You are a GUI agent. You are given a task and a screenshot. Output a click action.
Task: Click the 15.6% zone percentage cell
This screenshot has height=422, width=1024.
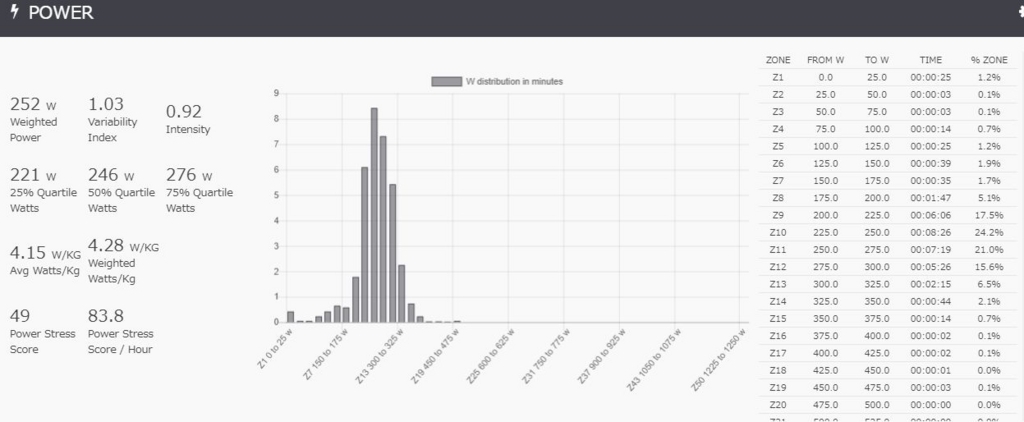pyautogui.click(x=989, y=267)
